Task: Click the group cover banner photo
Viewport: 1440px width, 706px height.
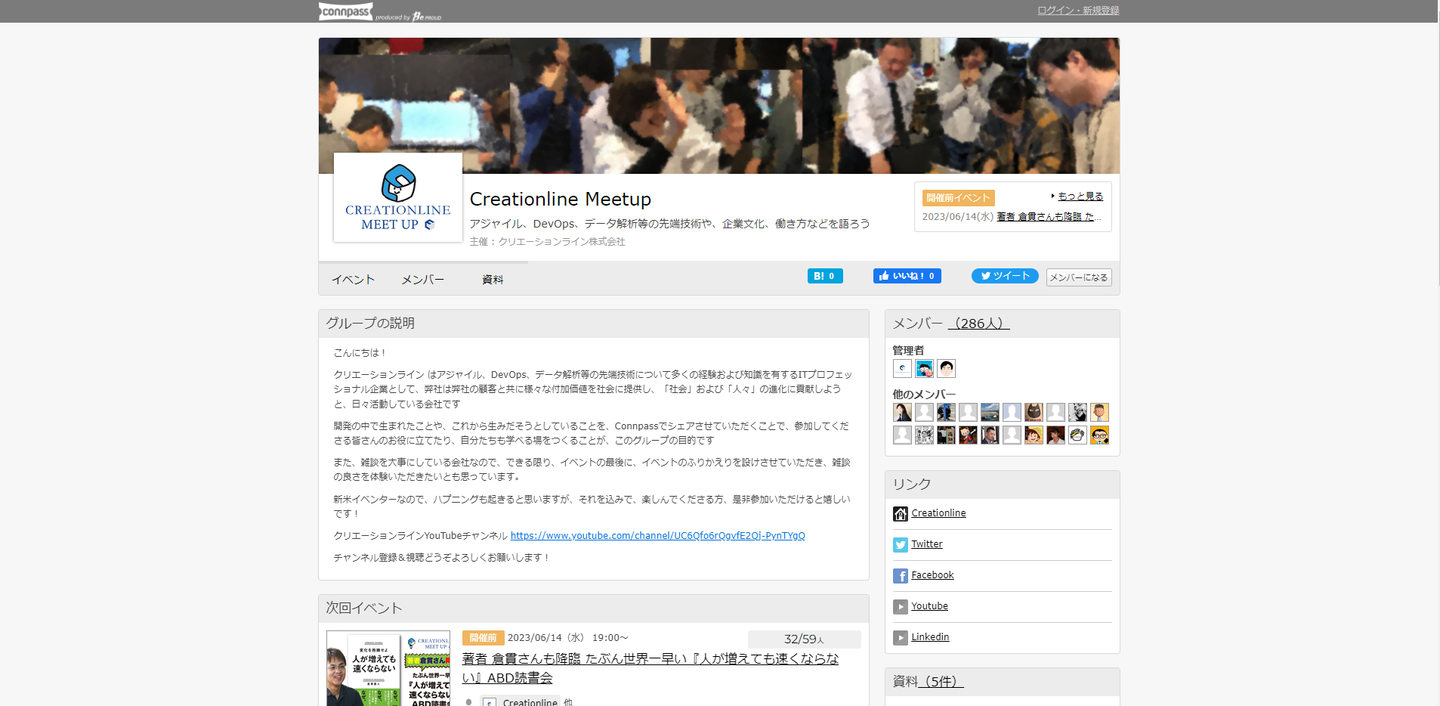Action: (x=719, y=106)
